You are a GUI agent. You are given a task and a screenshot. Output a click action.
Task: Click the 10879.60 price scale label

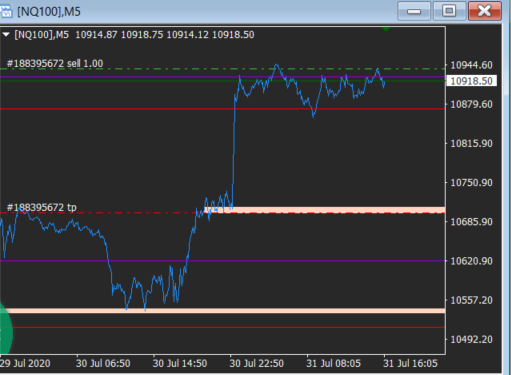click(x=471, y=104)
